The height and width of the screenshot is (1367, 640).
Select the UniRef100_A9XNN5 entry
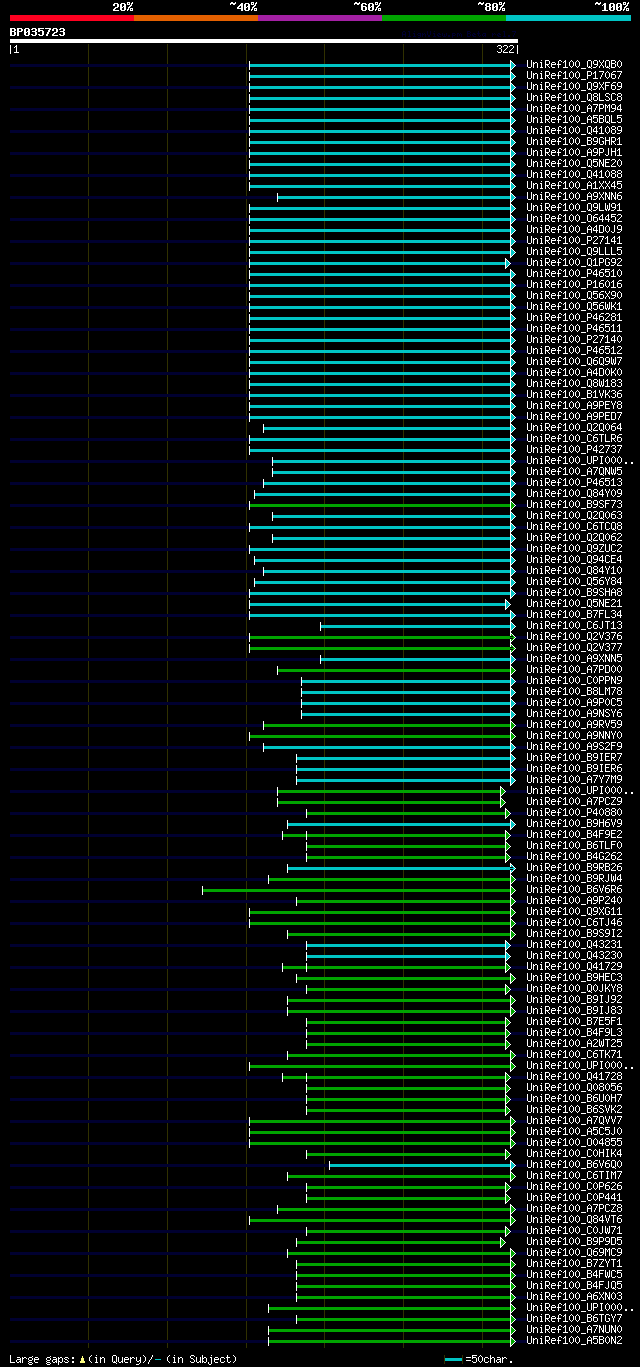coord(574,658)
